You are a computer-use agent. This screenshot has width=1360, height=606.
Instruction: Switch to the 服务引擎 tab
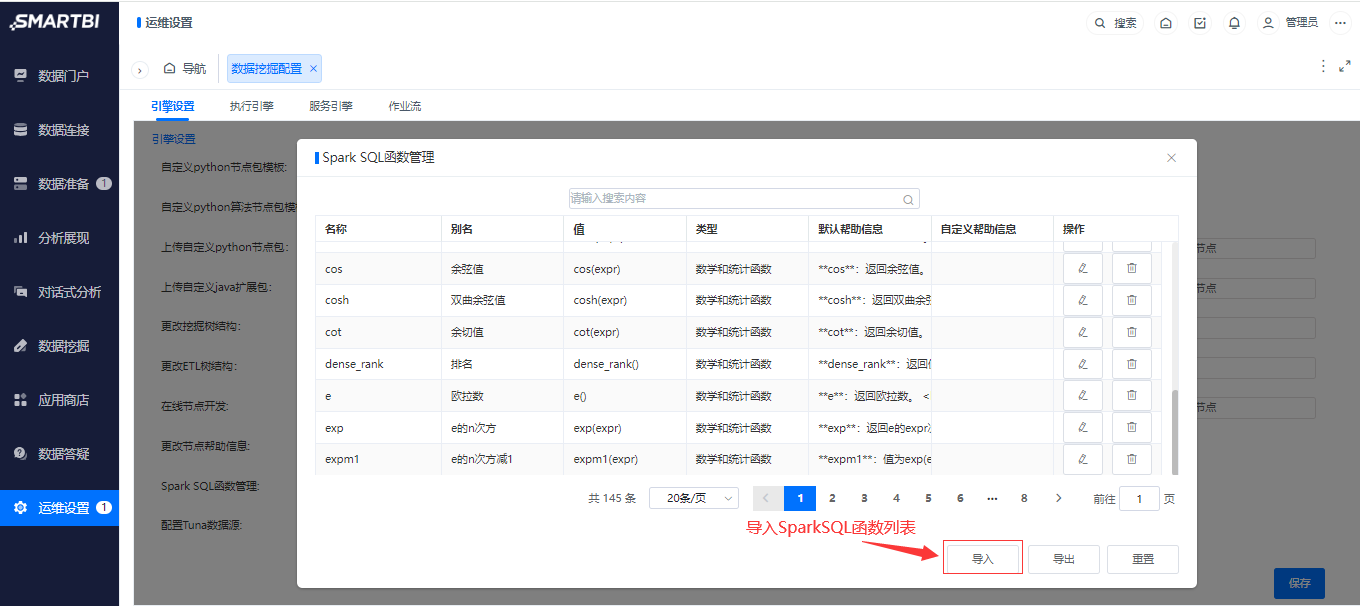point(331,106)
